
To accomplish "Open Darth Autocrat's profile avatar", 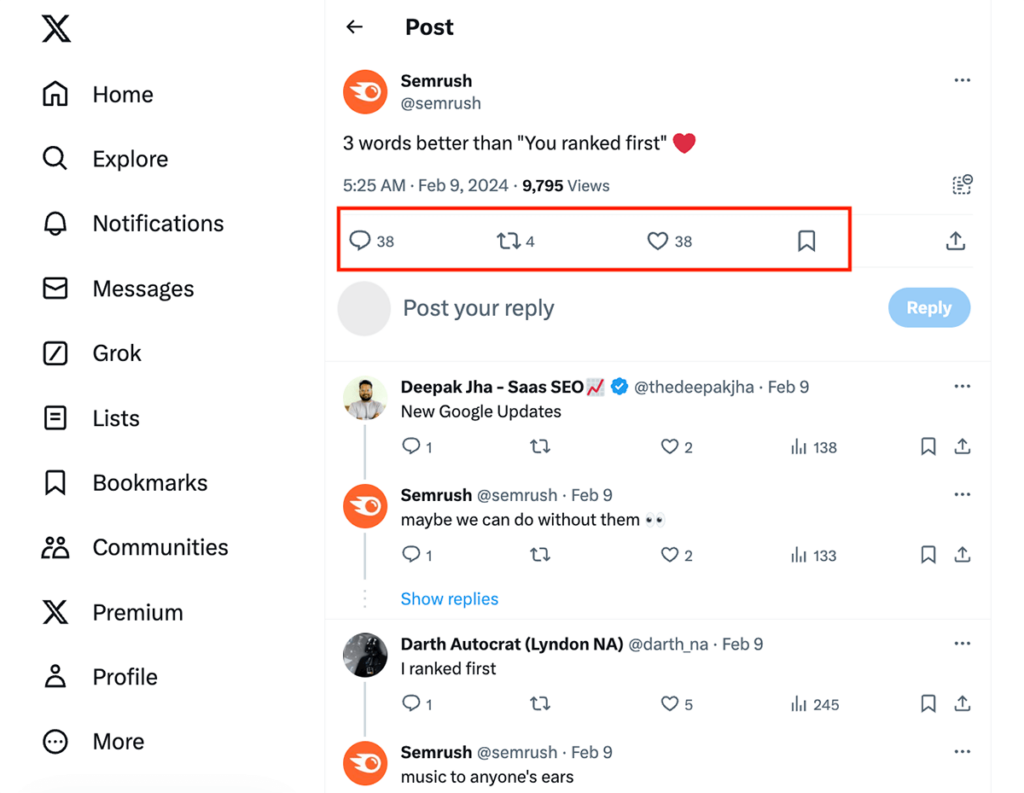I will [365, 656].
